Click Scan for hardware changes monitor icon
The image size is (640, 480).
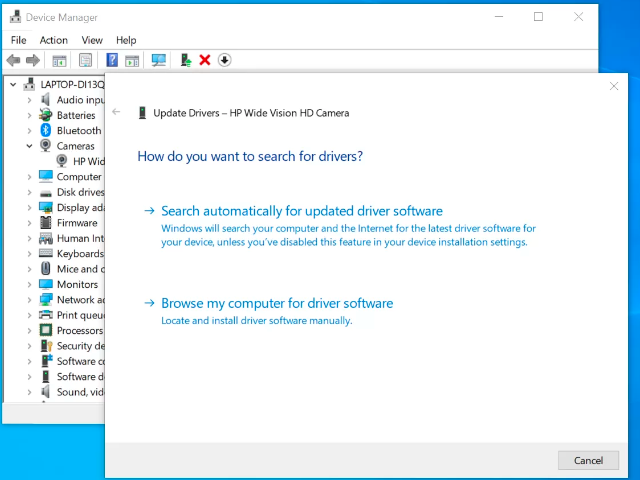tap(158, 60)
